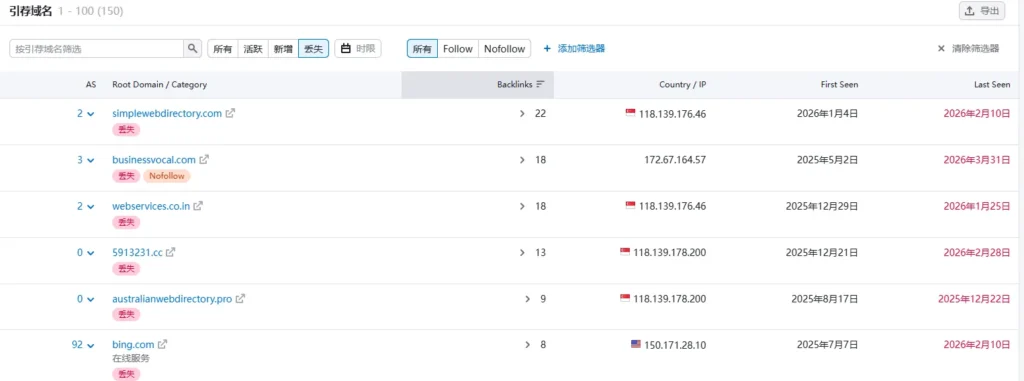The height and width of the screenshot is (381, 1024).
Task: Open 5913231.cc domain link
Action: point(137,252)
